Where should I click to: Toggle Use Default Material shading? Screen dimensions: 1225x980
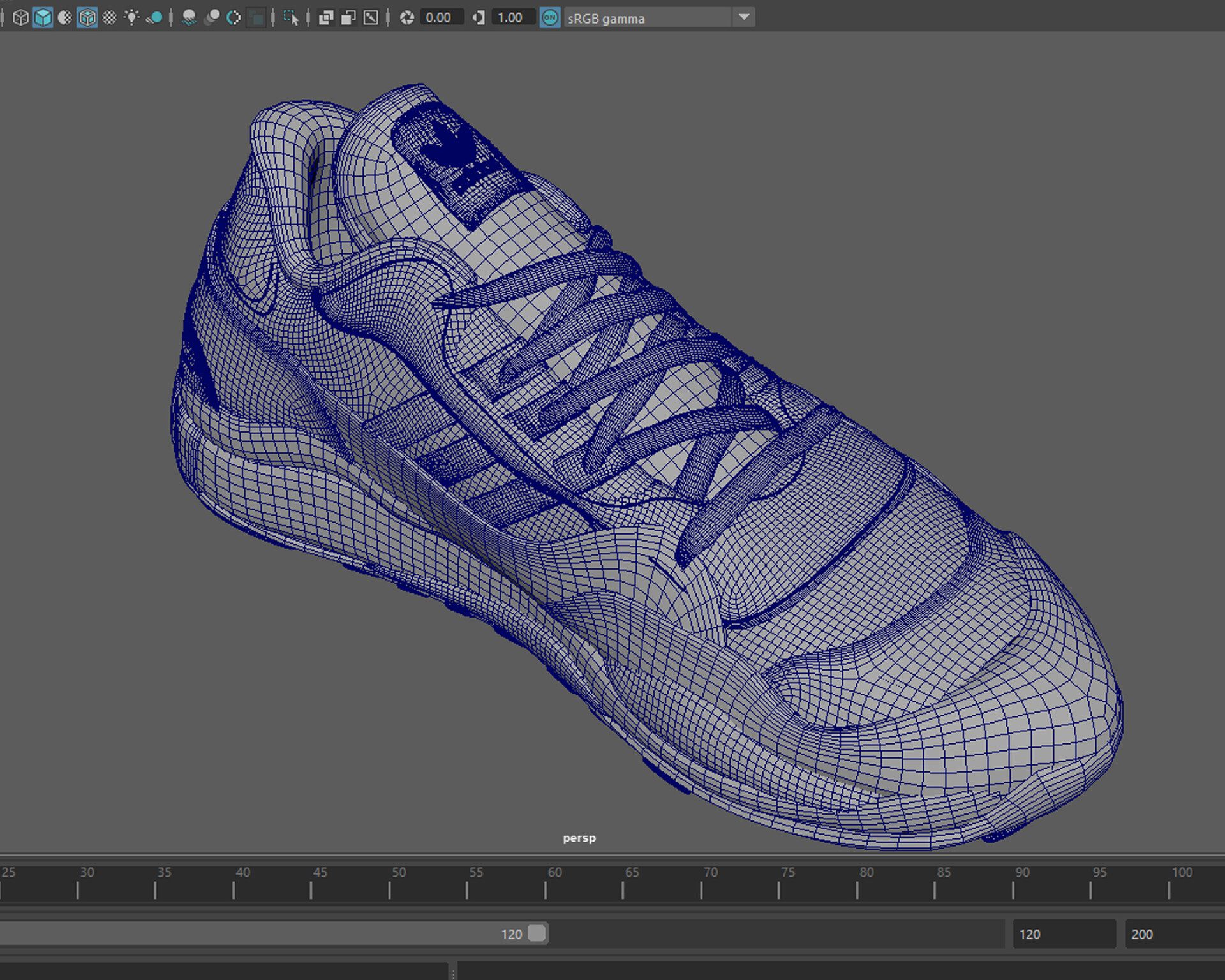tap(65, 18)
